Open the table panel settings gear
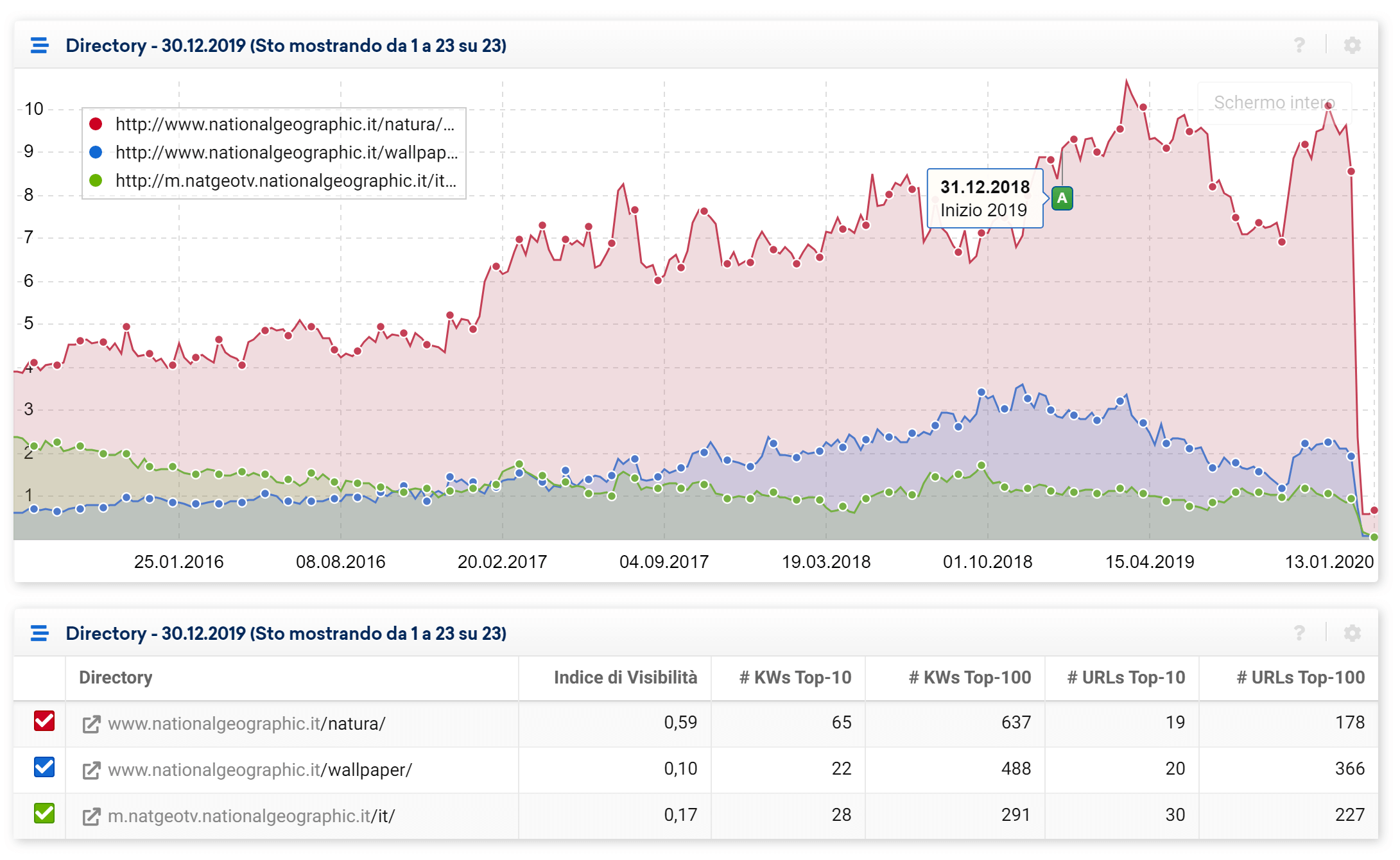Screen dimensions: 1400x860 [x=1352, y=633]
